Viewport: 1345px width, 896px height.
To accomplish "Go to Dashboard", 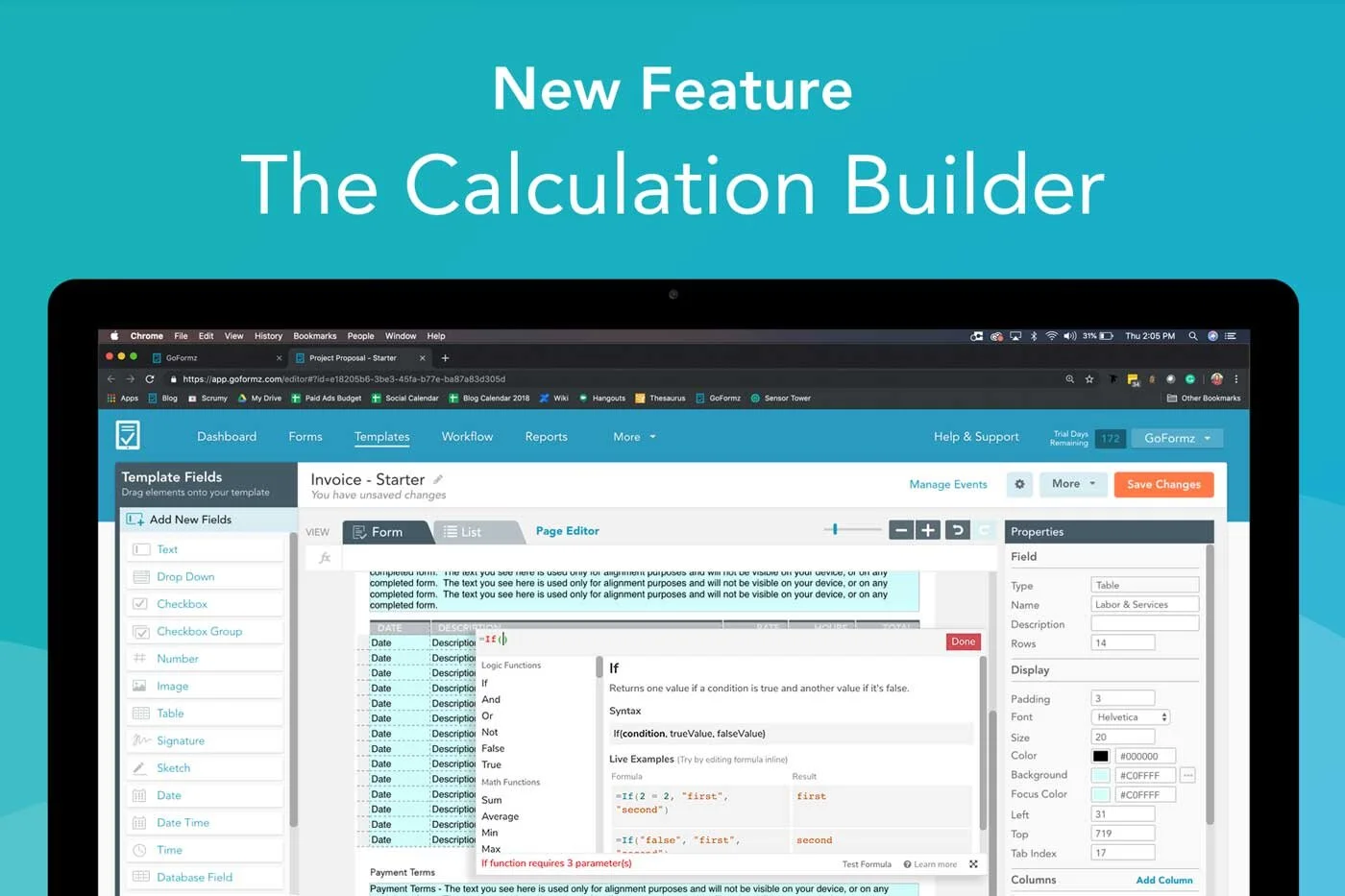I will point(227,436).
